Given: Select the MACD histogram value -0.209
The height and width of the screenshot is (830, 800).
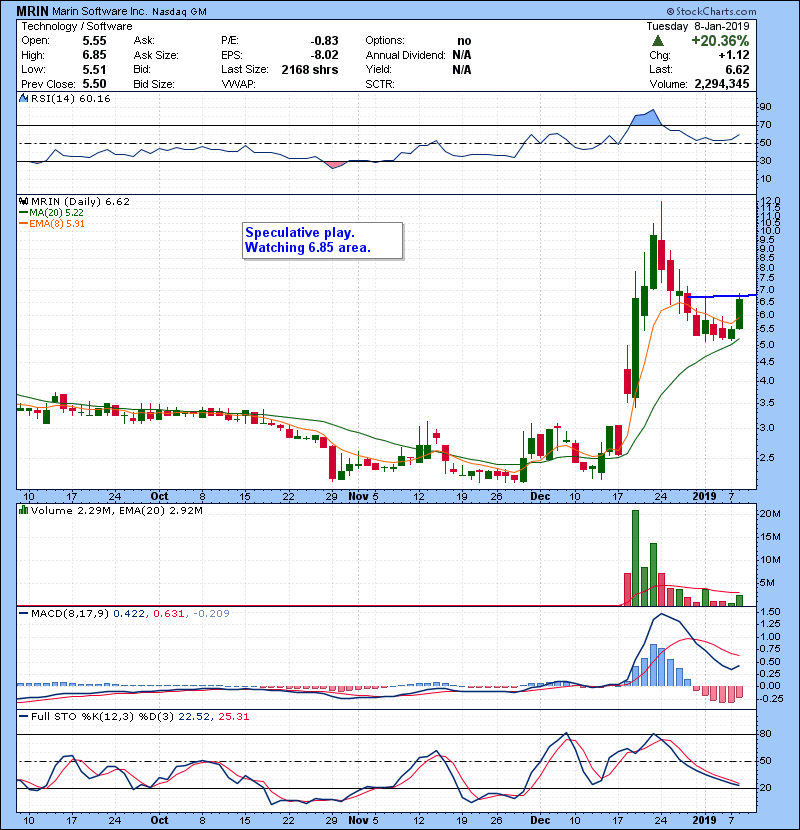Looking at the screenshot, I should (211, 614).
